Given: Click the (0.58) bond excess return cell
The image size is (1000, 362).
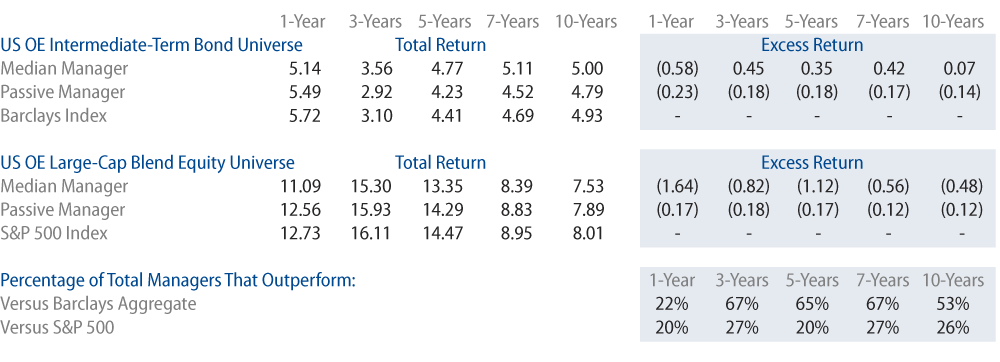Looking at the screenshot, I should pyautogui.click(x=677, y=69).
